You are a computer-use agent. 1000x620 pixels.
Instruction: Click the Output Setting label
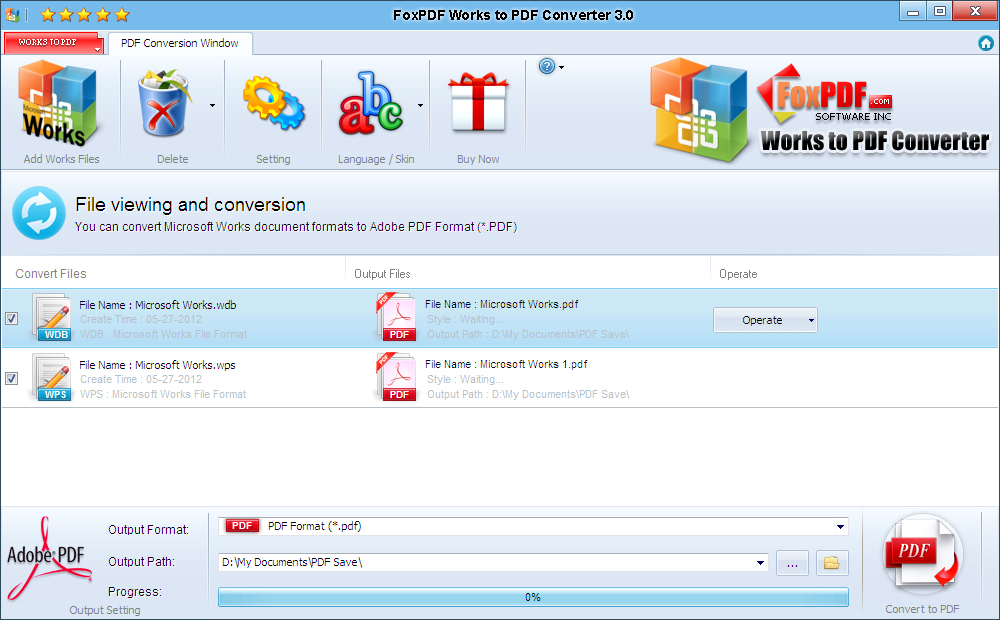[x=105, y=610]
